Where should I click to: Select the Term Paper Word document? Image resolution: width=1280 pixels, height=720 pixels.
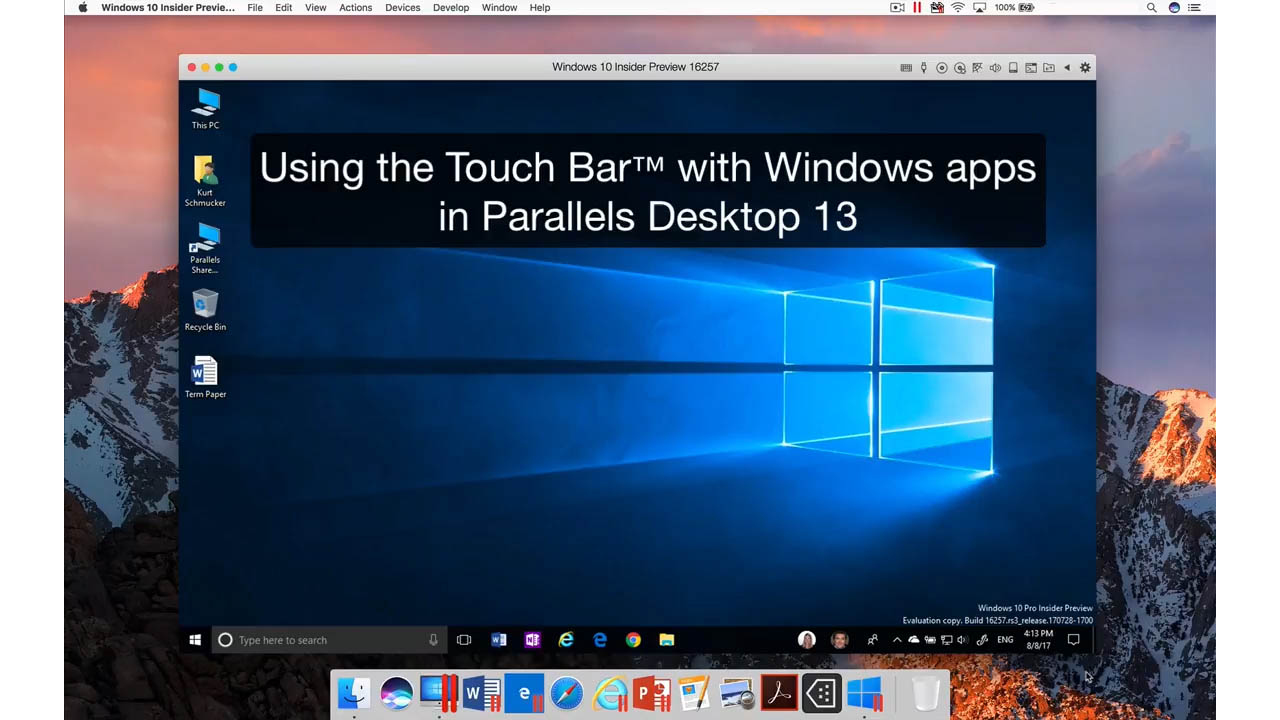[205, 378]
